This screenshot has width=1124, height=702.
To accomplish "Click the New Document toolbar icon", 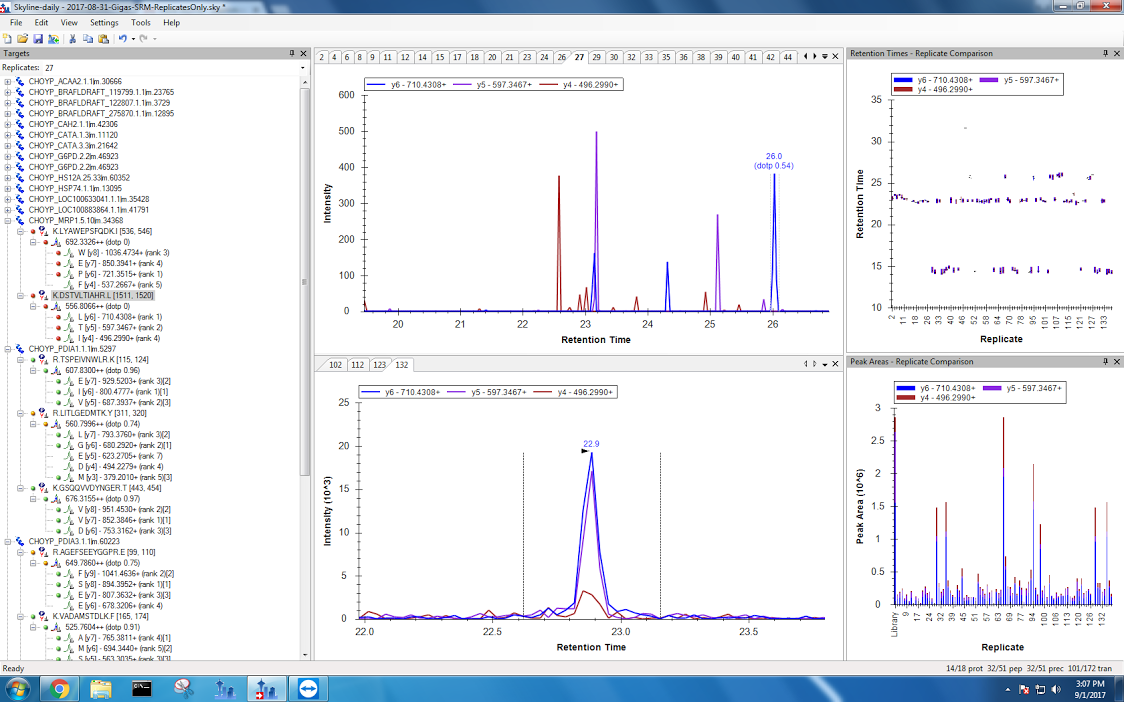I will point(8,38).
